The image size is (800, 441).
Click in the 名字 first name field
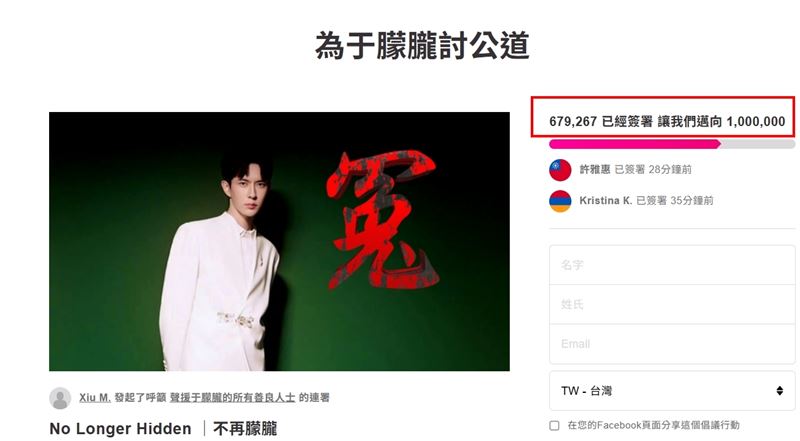[672, 265]
